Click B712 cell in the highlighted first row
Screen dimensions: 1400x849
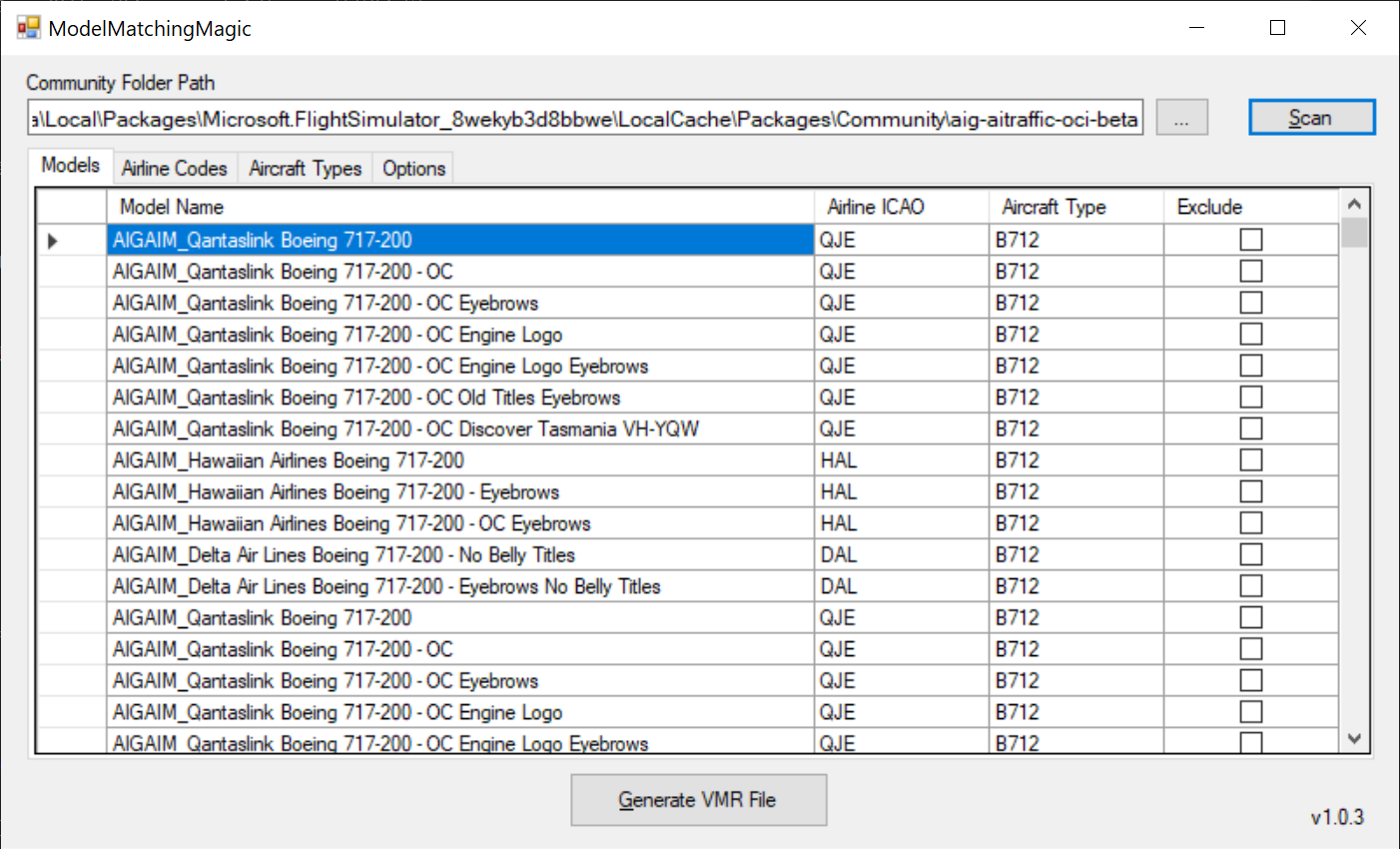pos(1076,240)
